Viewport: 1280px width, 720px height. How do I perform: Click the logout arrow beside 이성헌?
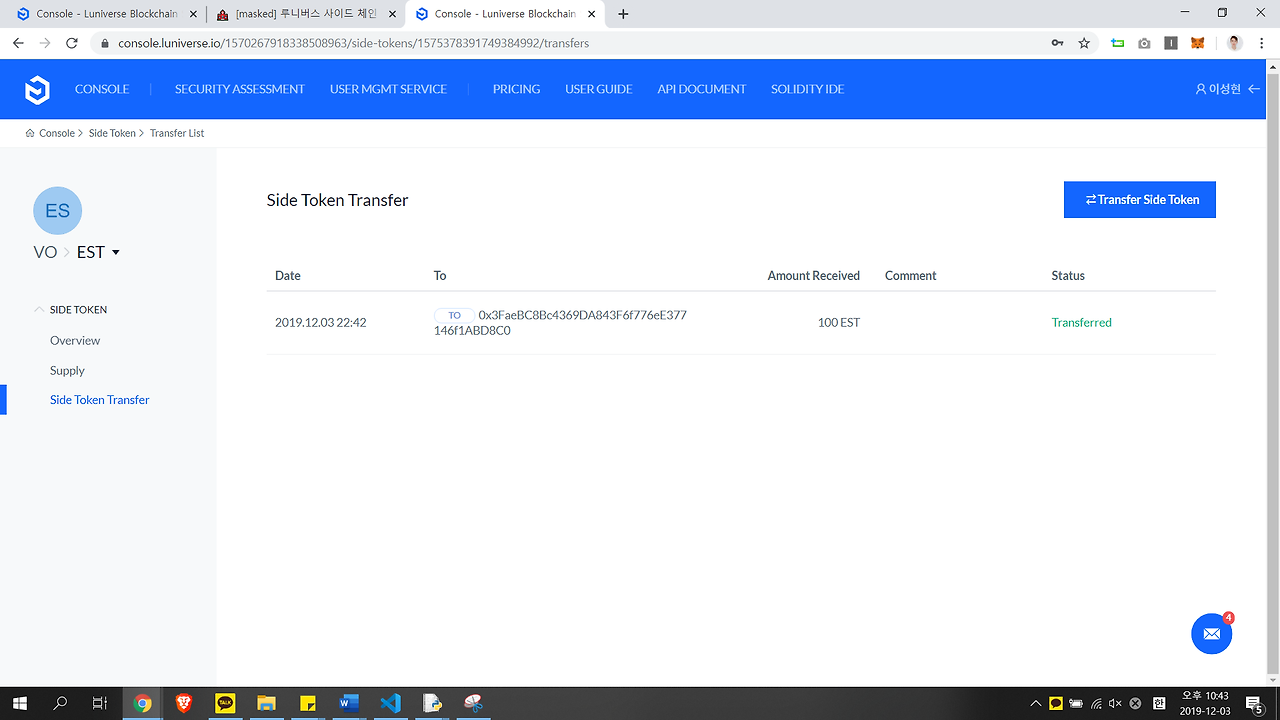(x=1253, y=88)
